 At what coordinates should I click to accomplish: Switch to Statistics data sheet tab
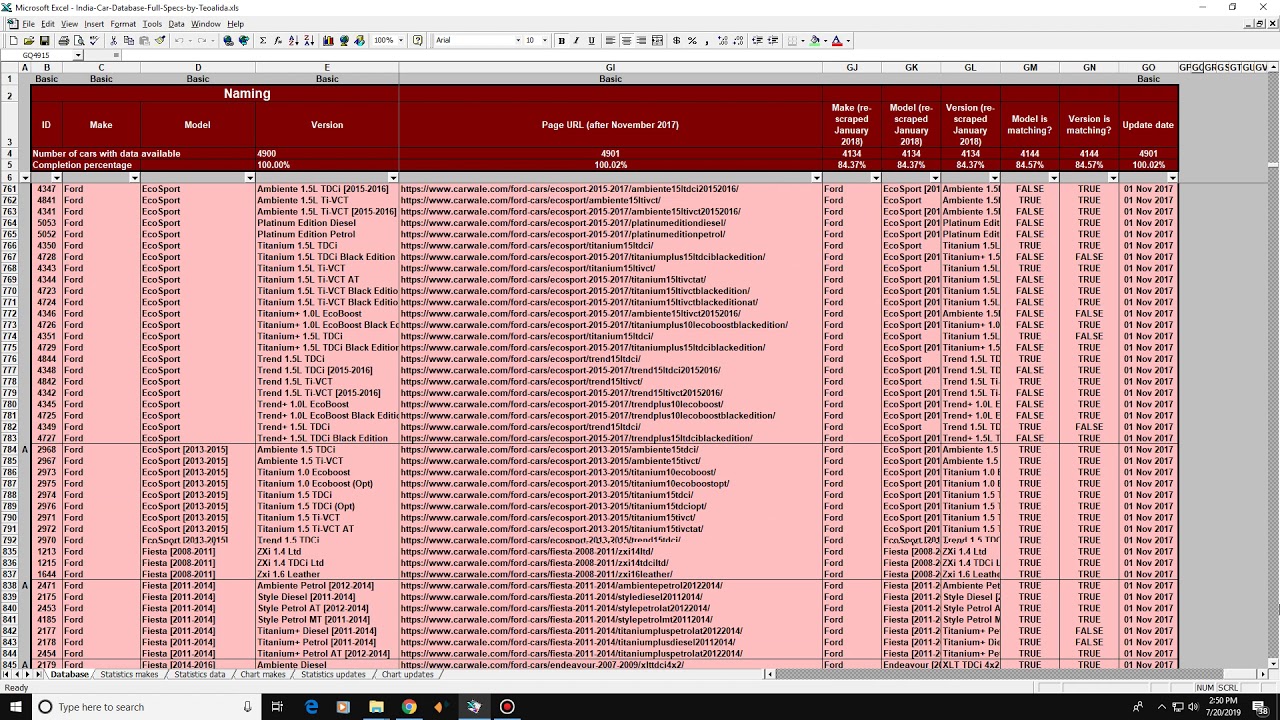[x=199, y=675]
